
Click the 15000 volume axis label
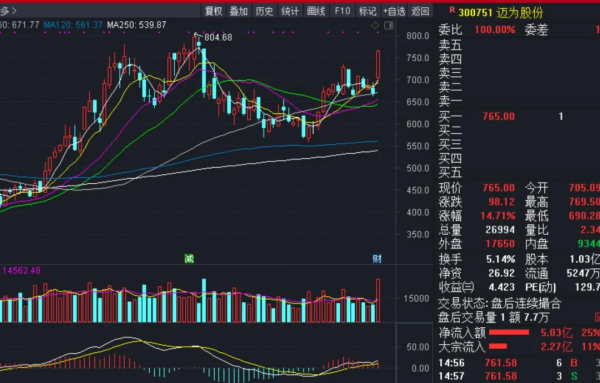click(416, 298)
